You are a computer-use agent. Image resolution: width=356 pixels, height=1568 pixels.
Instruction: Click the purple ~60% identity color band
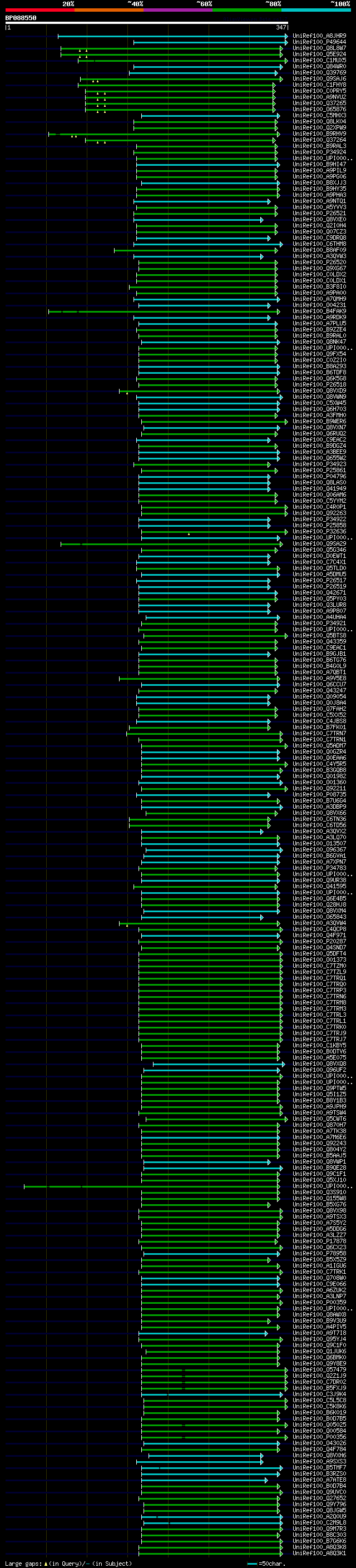[x=179, y=10]
